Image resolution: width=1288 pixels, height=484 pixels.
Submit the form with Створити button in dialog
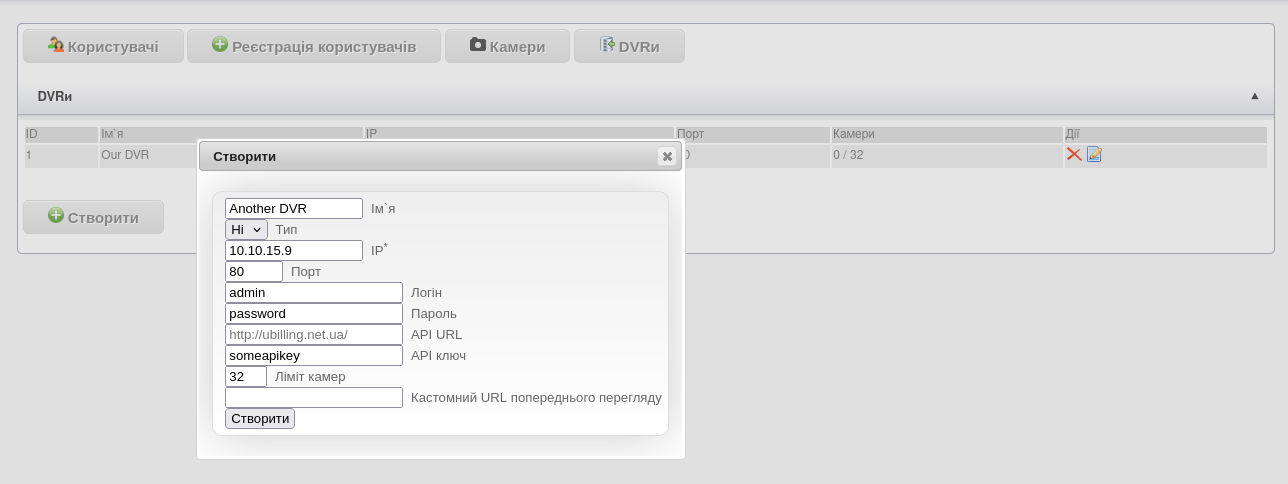click(260, 418)
